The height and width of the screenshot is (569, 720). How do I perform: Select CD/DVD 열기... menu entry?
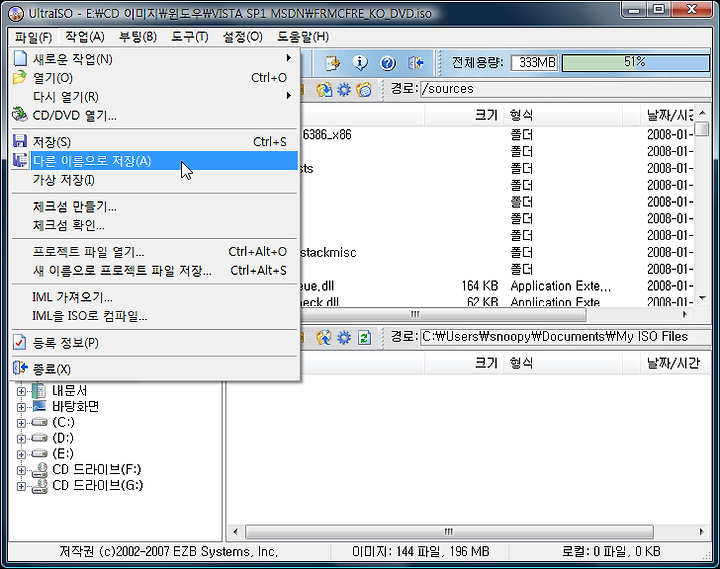pyautogui.click(x=155, y=115)
